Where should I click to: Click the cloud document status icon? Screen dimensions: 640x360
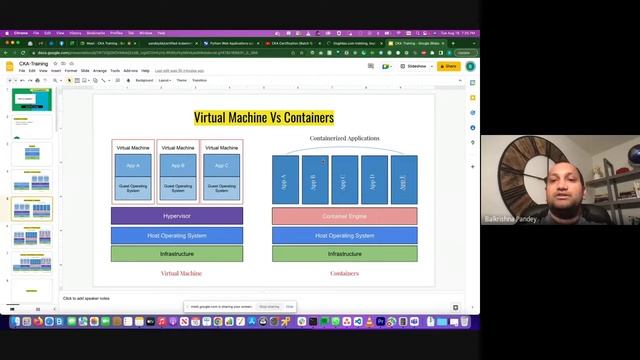[x=71, y=64]
